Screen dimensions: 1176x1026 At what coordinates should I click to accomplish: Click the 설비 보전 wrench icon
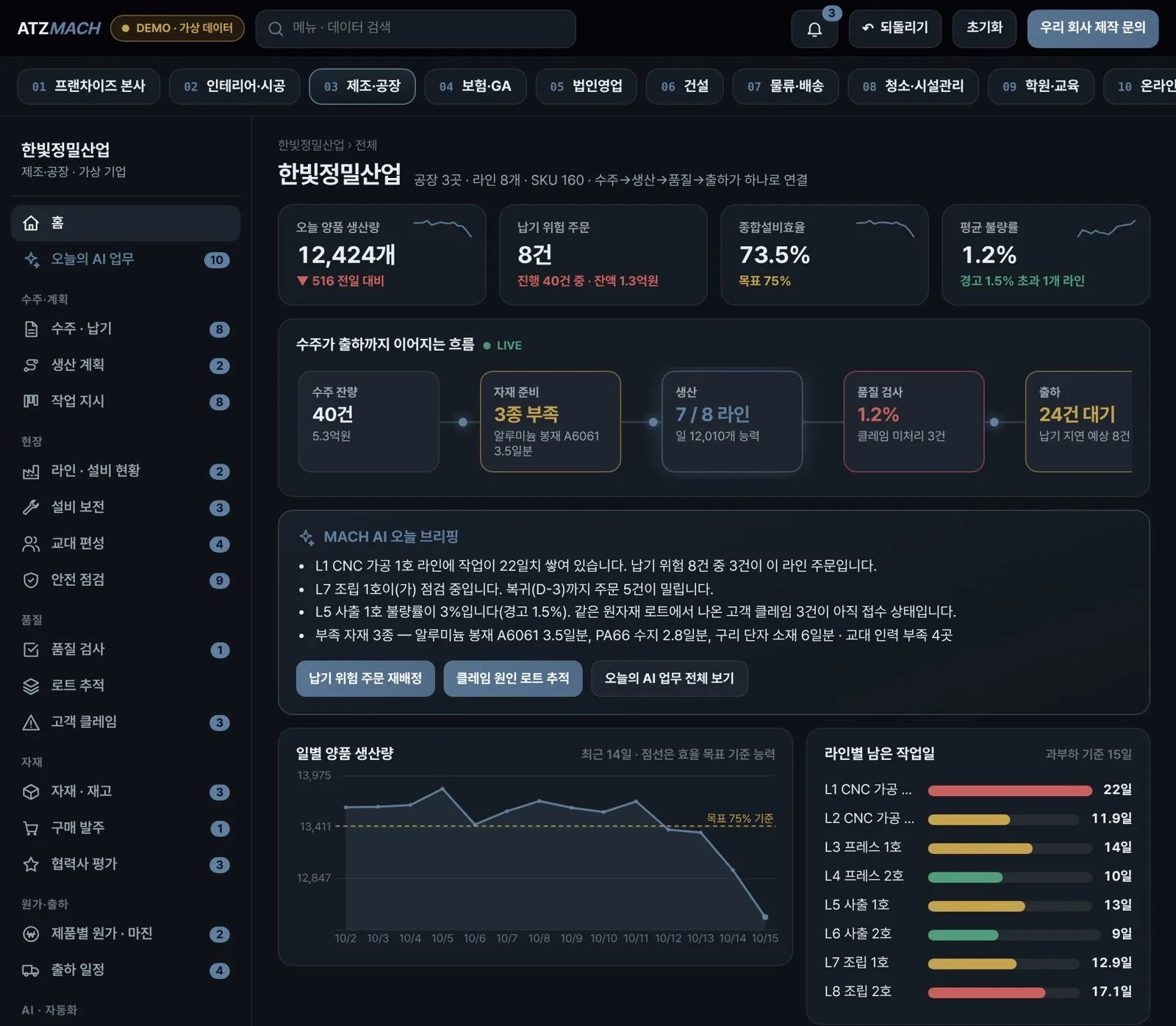coord(31,507)
